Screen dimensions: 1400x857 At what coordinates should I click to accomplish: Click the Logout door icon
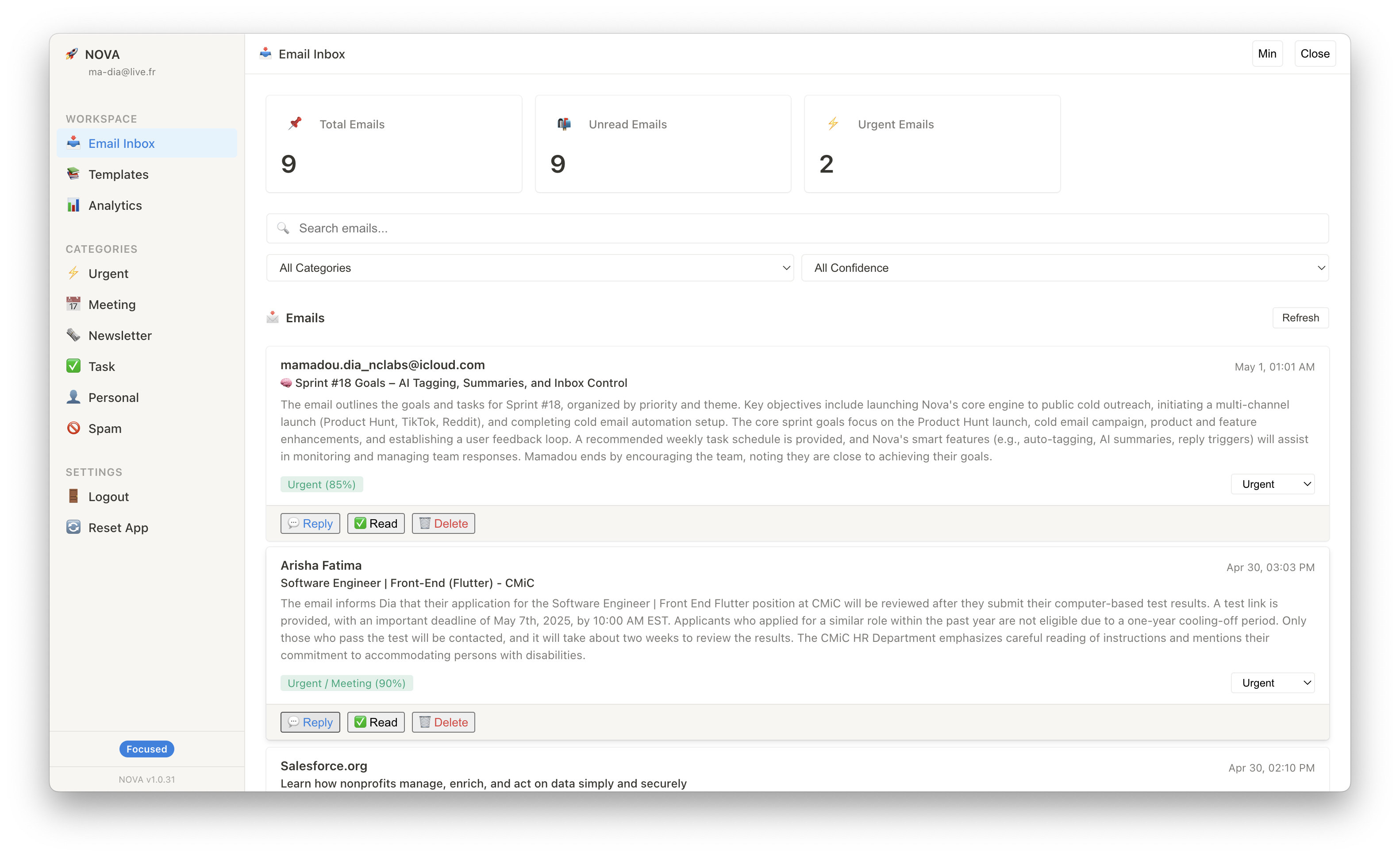(73, 496)
